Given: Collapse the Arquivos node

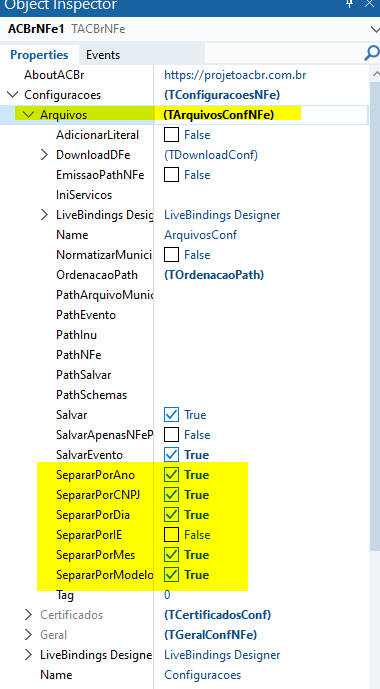Looking at the screenshot, I should point(29,115).
